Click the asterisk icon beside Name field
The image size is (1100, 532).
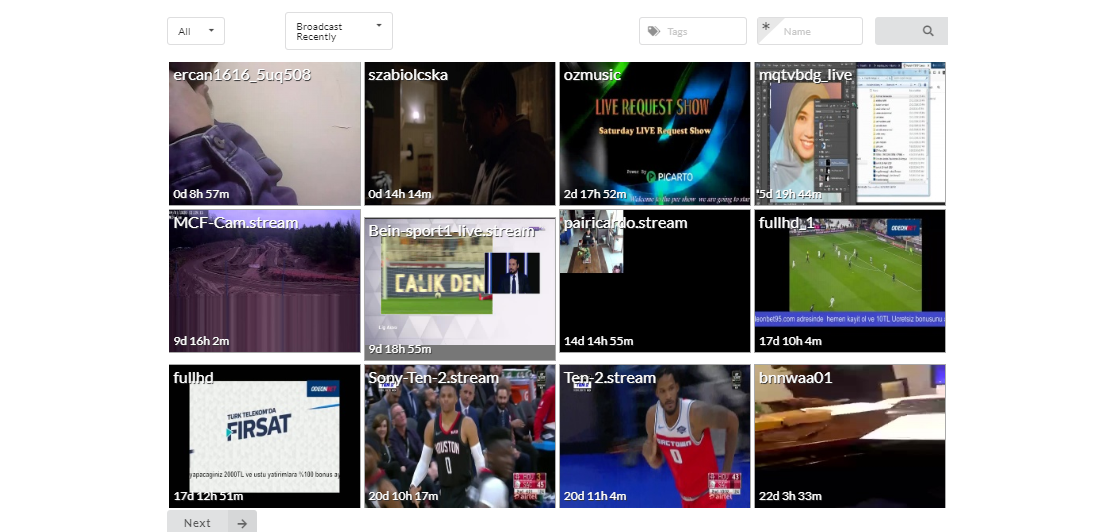click(765, 27)
